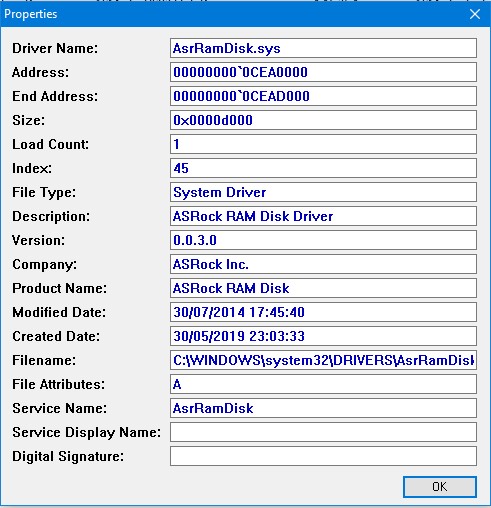Screen dimensions: 491x508
Task: Click the 'Description:' label
Action: (51, 217)
